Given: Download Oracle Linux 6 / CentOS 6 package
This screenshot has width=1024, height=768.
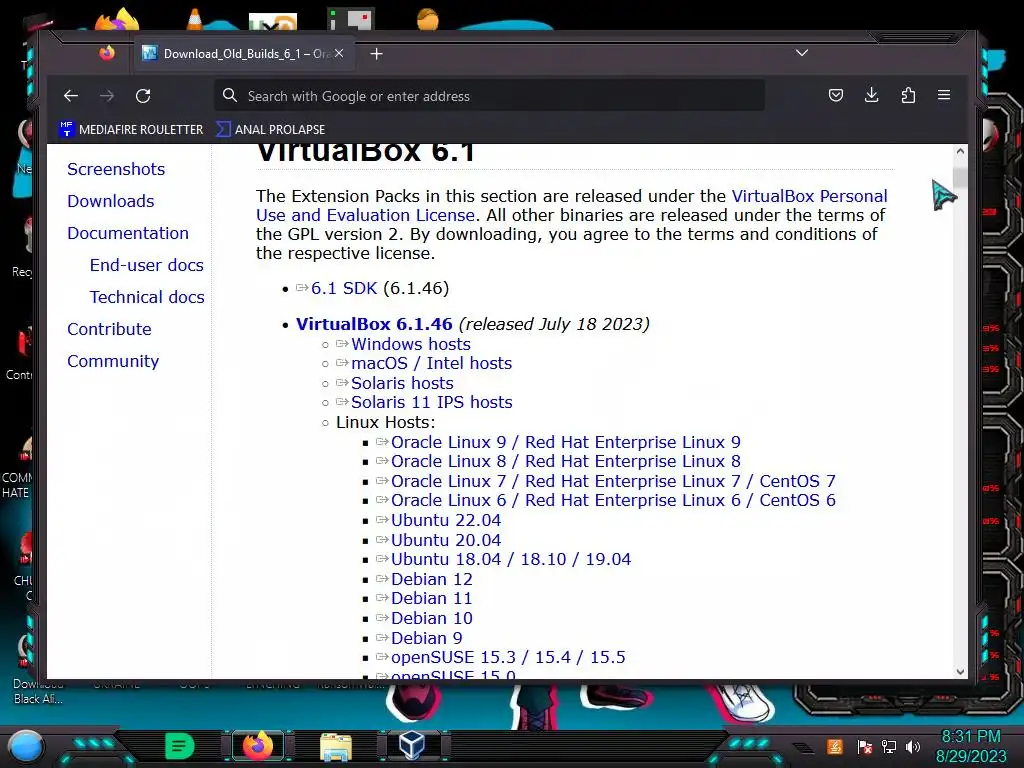Looking at the screenshot, I should point(613,500).
